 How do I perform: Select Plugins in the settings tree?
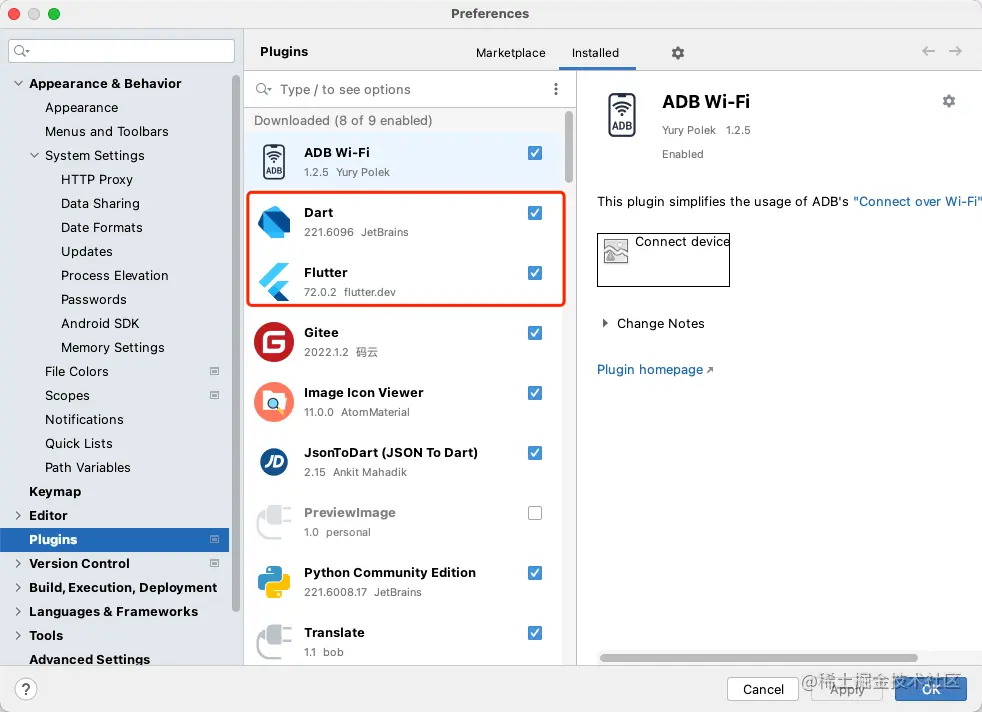point(115,539)
